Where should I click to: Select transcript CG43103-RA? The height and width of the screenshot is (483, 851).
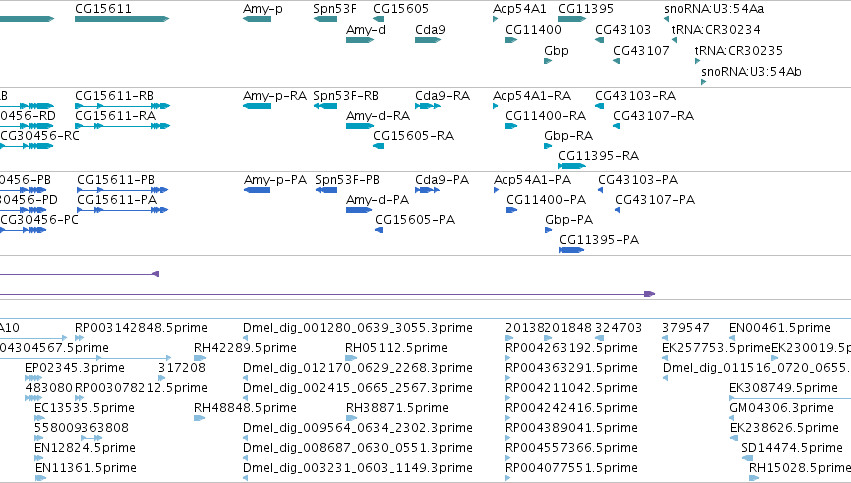click(600, 106)
